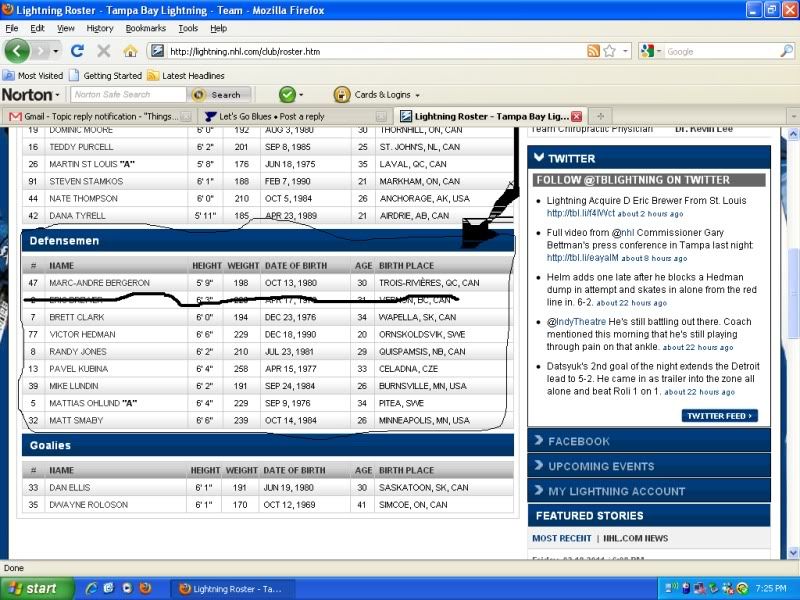The image size is (800, 600).
Task: Collapse the Twitter panel
Action: pyautogui.click(x=648, y=158)
